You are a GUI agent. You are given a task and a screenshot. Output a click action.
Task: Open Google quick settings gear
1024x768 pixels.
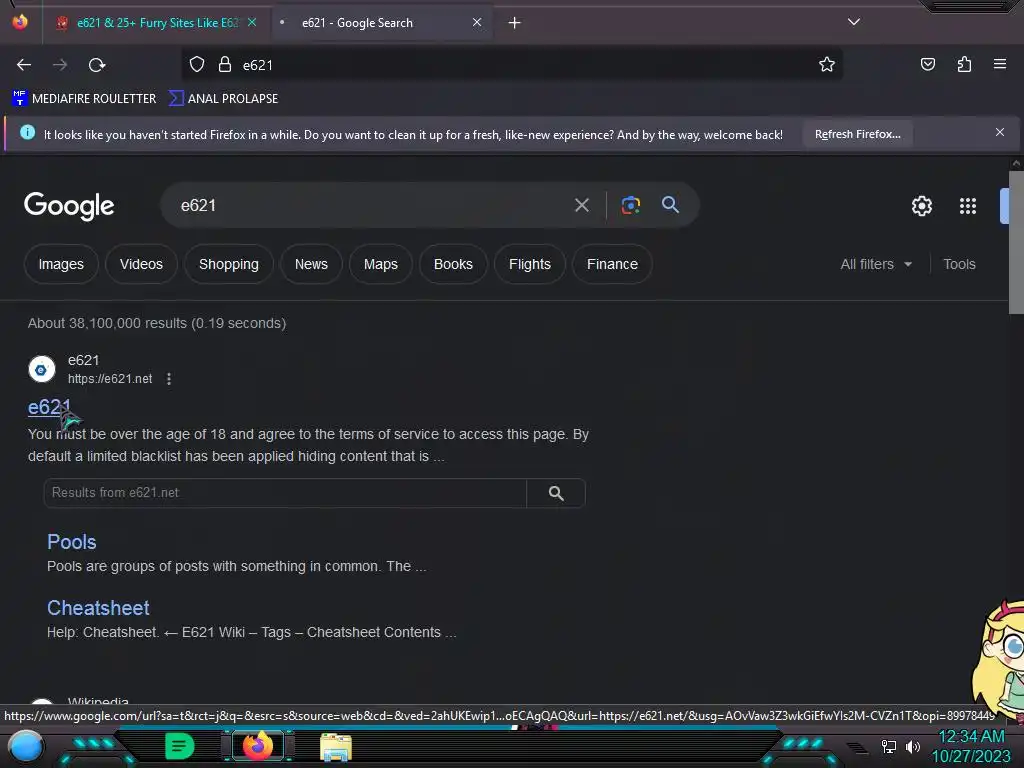click(x=921, y=206)
